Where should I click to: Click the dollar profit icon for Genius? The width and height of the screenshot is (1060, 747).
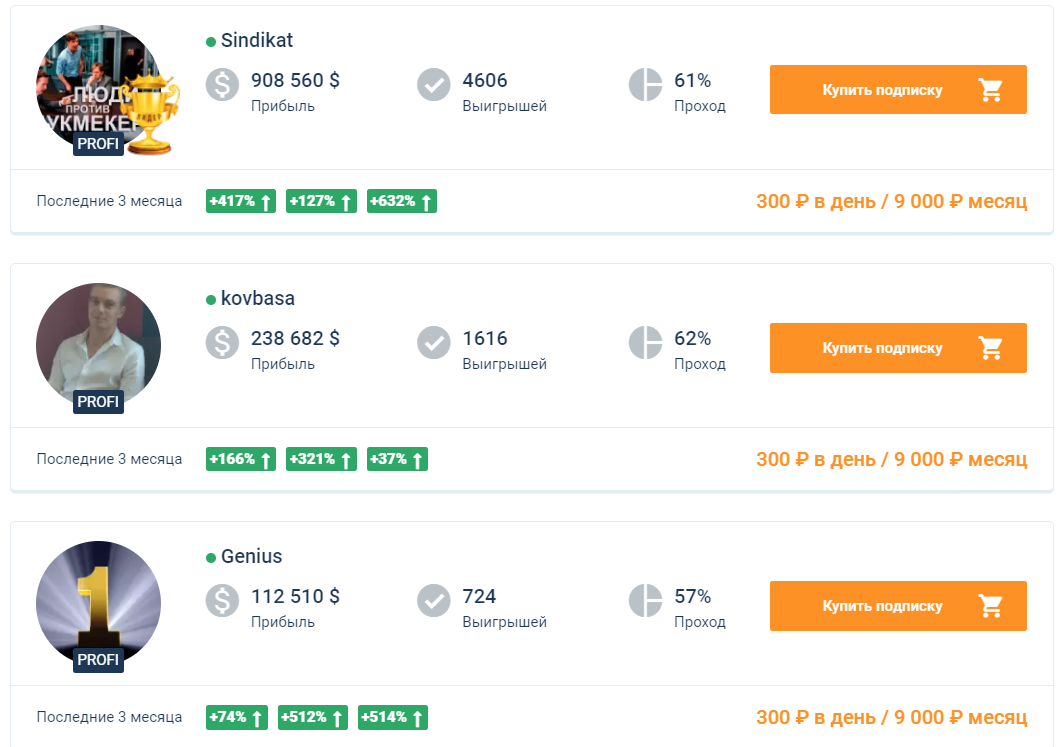coord(223,601)
